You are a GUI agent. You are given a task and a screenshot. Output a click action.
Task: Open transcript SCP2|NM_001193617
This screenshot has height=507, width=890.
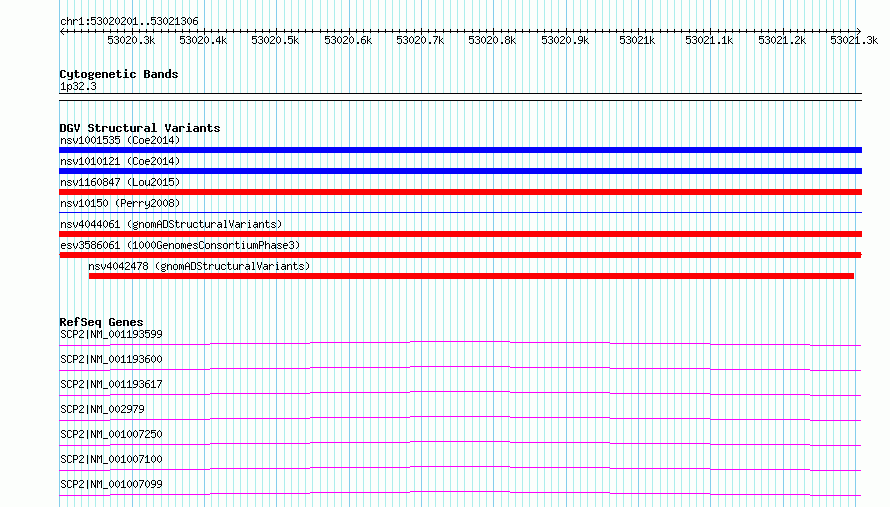click(111, 384)
